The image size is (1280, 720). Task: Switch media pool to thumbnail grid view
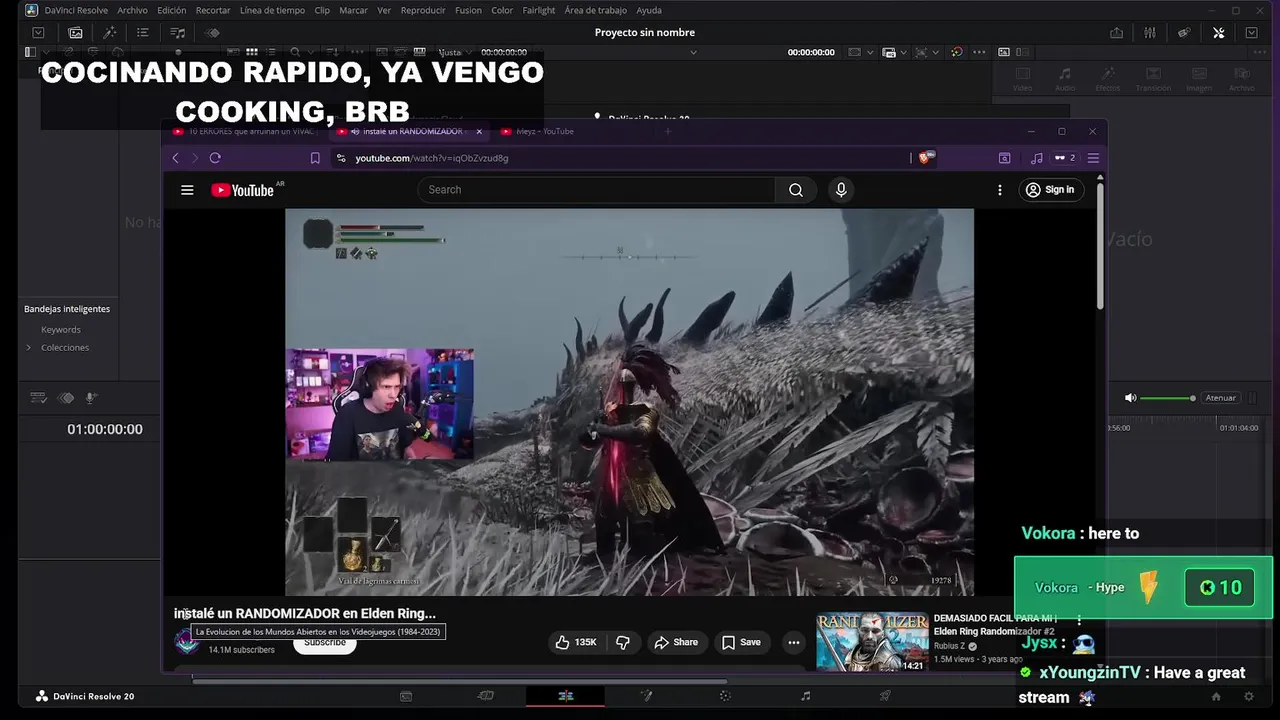point(252,52)
